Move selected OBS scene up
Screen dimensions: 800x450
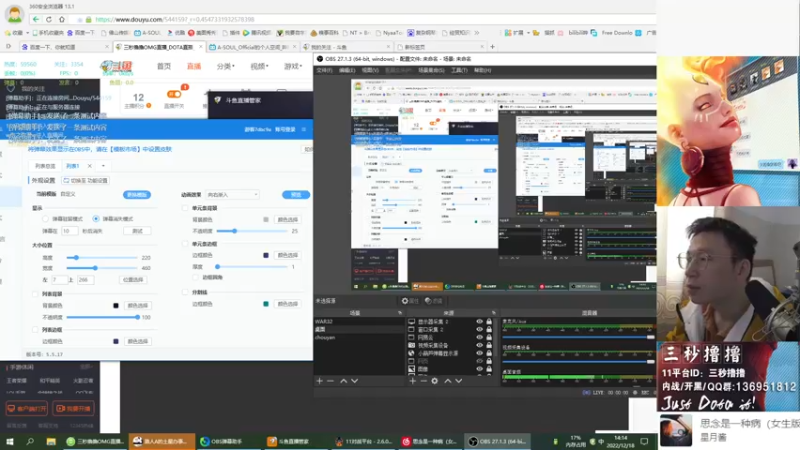click(x=343, y=381)
